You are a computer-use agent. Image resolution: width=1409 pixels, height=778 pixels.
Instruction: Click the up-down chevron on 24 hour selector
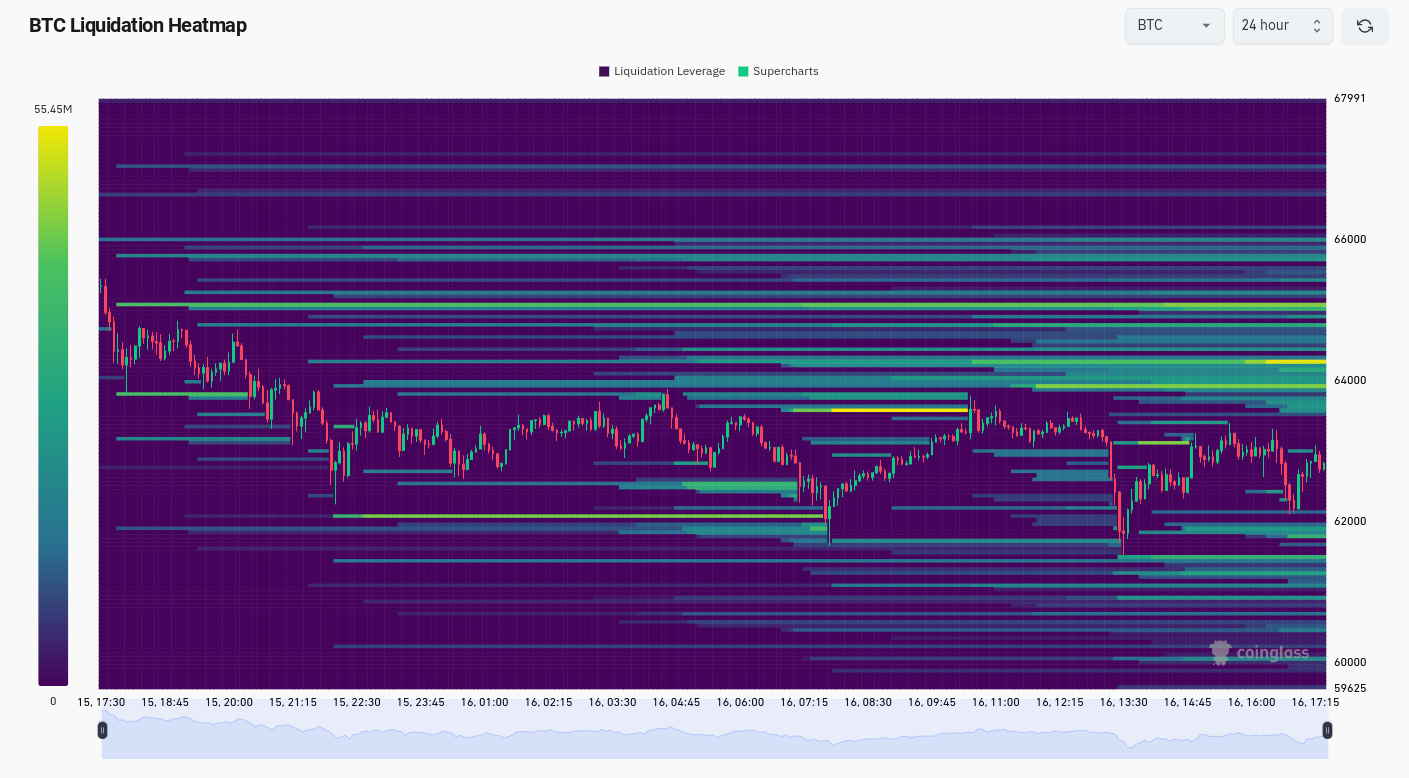coord(1317,26)
